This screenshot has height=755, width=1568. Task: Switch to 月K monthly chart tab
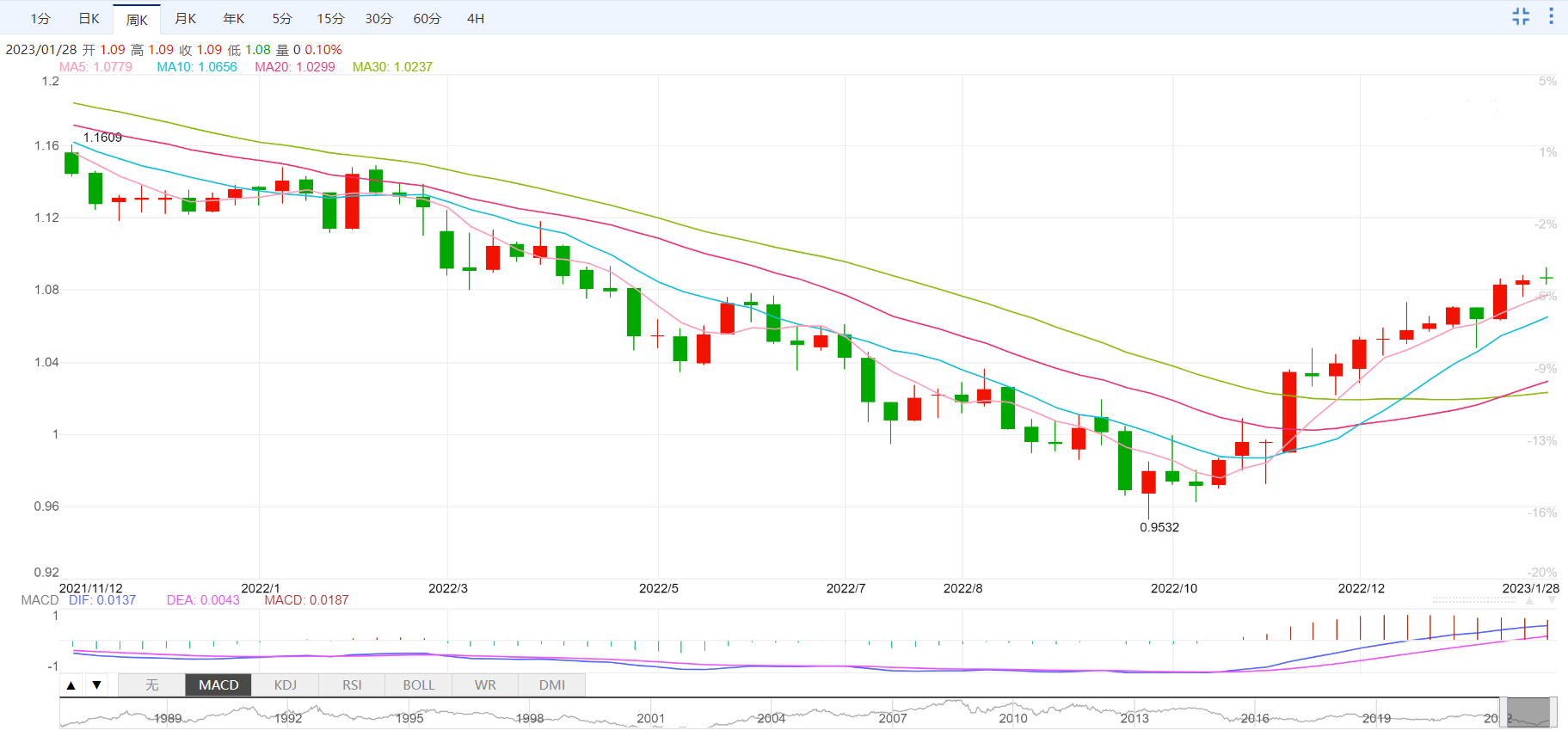pos(185,19)
